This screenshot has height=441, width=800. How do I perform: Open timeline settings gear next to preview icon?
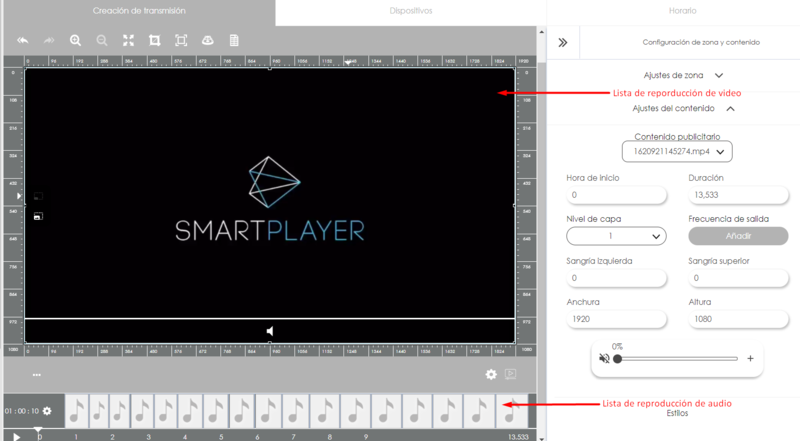tap(491, 374)
